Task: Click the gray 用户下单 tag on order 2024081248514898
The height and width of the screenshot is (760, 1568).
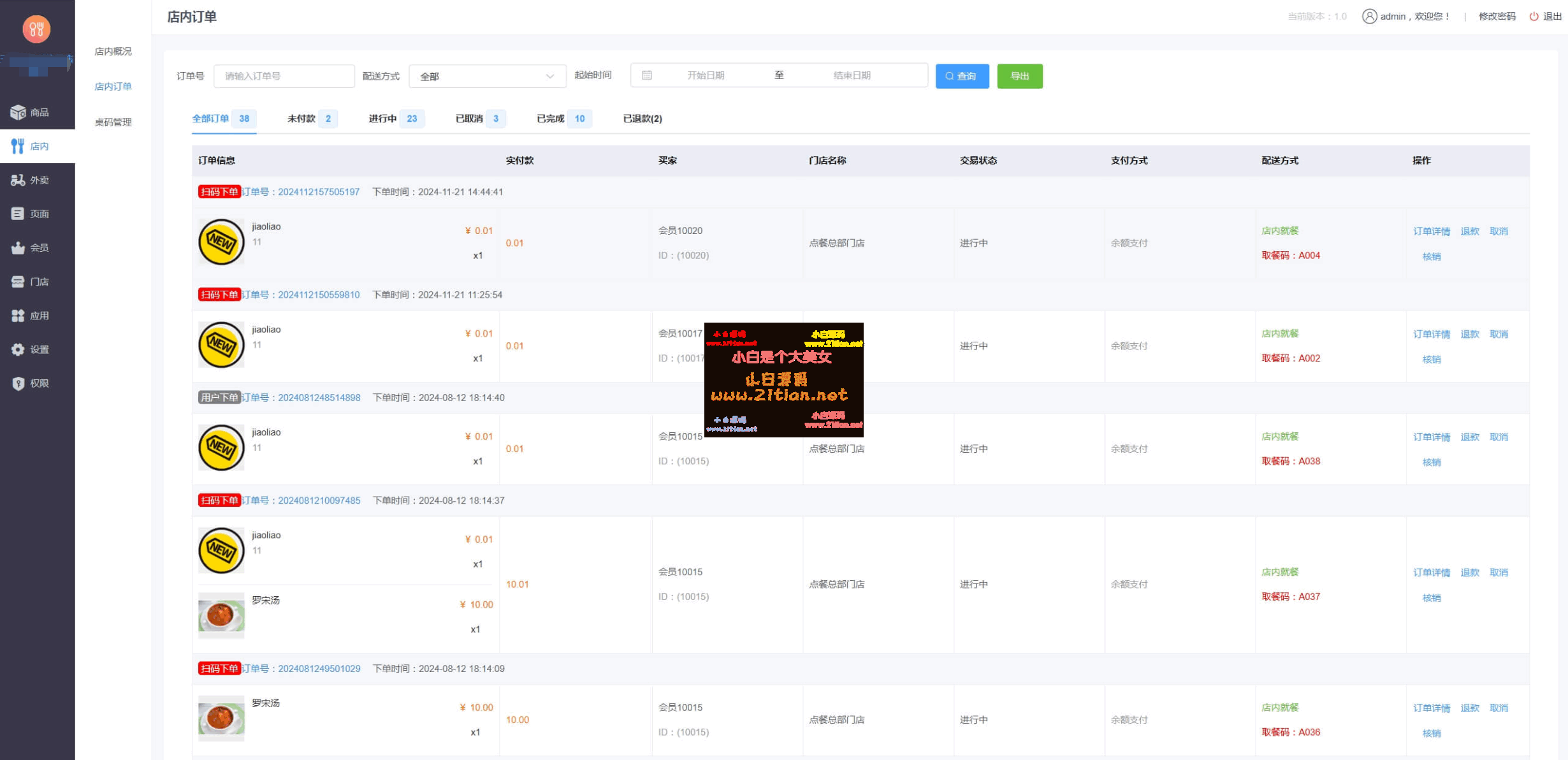Action: 219,398
